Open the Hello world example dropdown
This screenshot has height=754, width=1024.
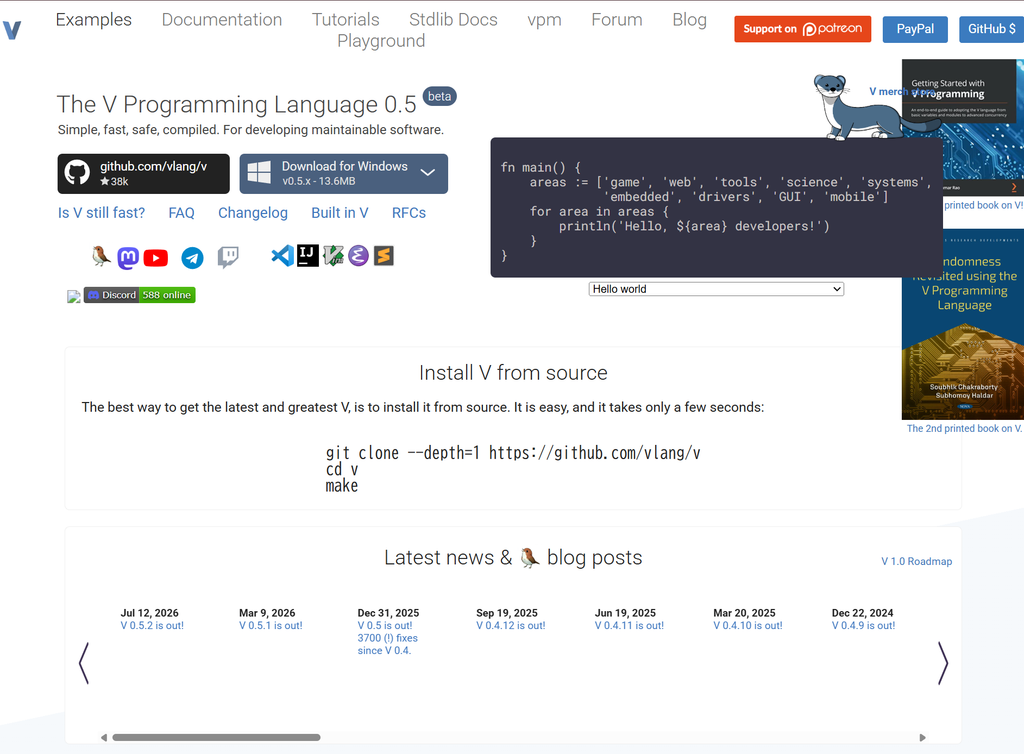[x=716, y=289]
